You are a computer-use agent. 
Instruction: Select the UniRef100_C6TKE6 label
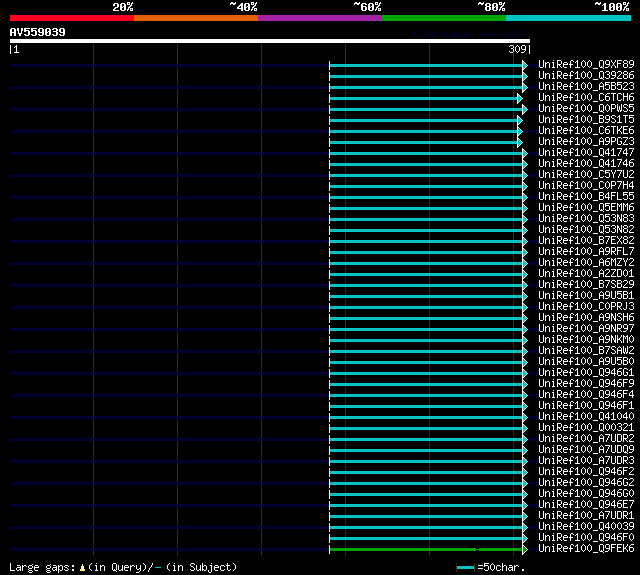[586, 131]
